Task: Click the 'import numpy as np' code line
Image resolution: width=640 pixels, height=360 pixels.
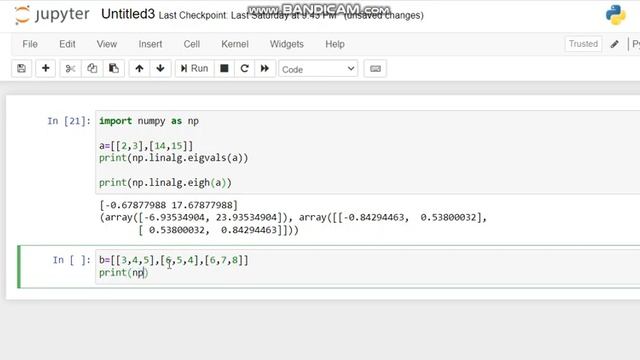Action: pyautogui.click(x=149, y=121)
